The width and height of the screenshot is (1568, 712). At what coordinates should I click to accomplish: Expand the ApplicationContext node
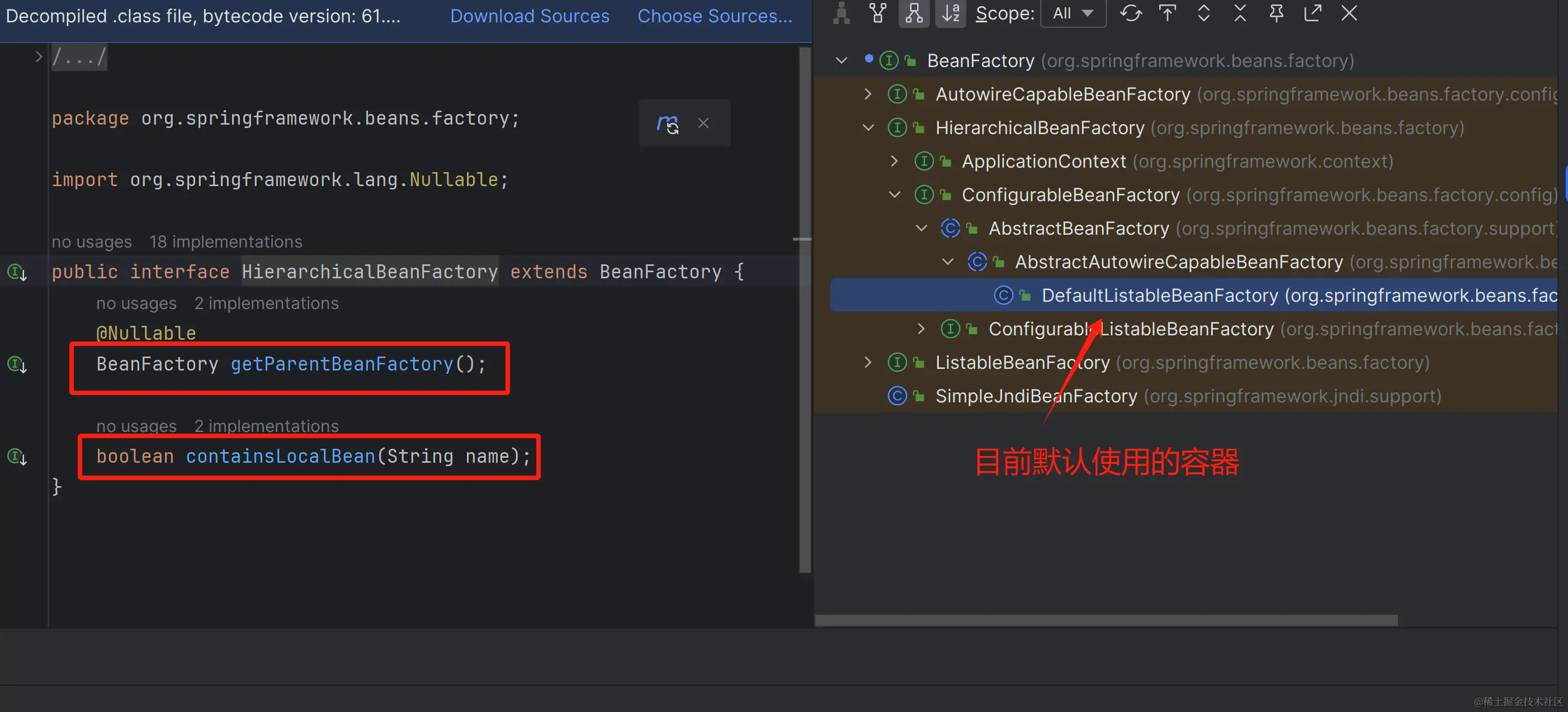pyautogui.click(x=894, y=162)
